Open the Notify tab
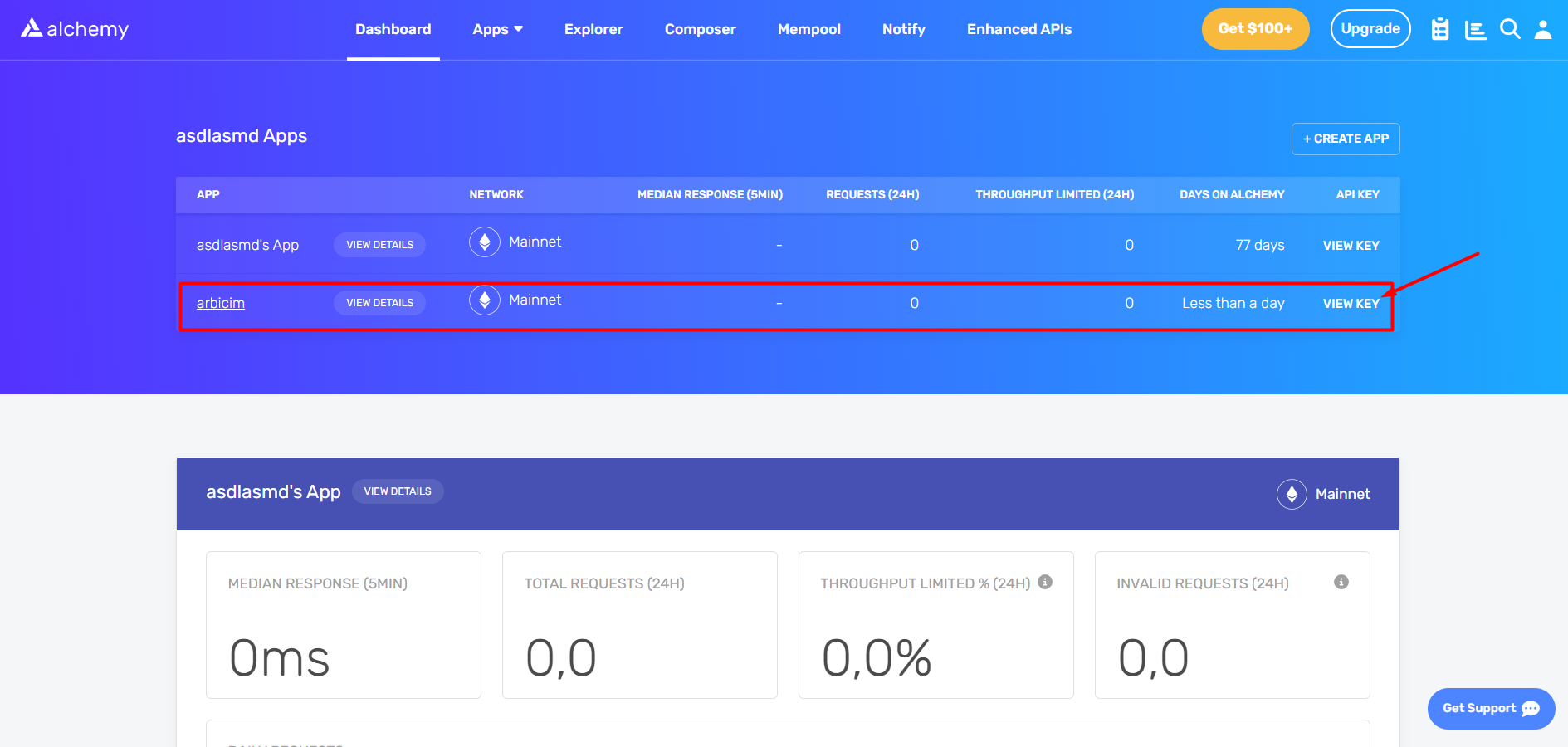 tap(904, 29)
